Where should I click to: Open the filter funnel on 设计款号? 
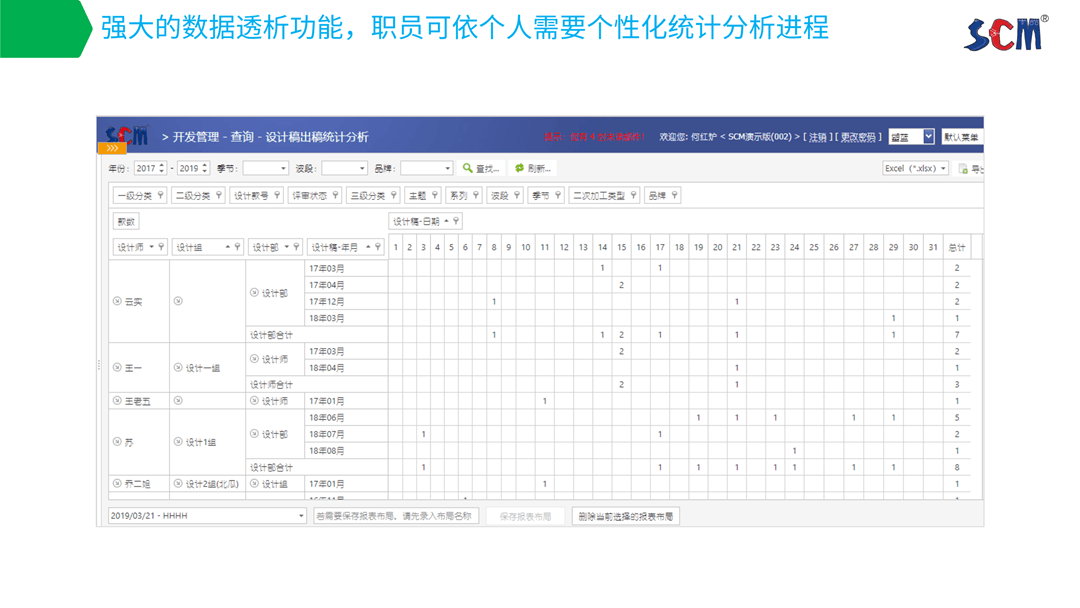pyautogui.click(x=277, y=196)
